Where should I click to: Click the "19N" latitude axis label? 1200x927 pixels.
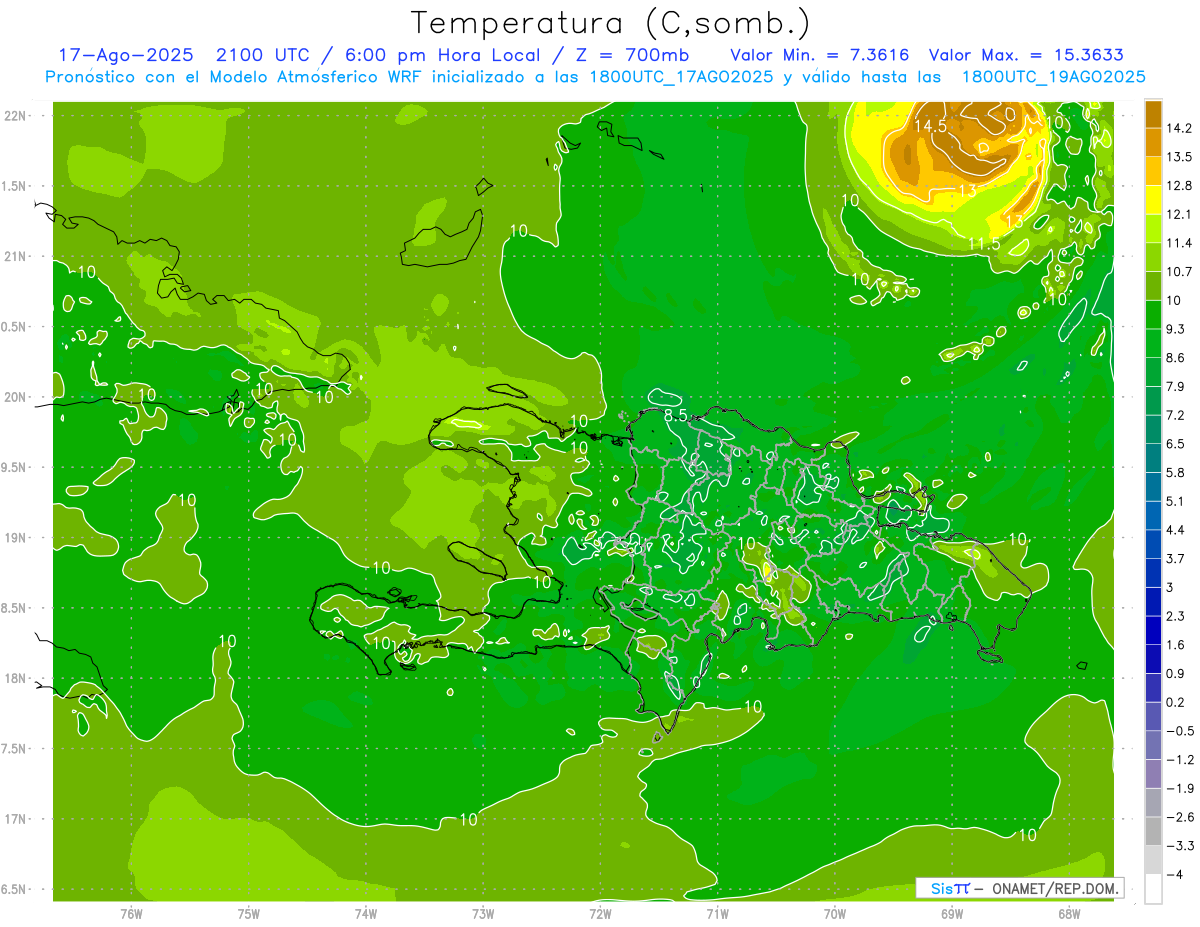14,538
